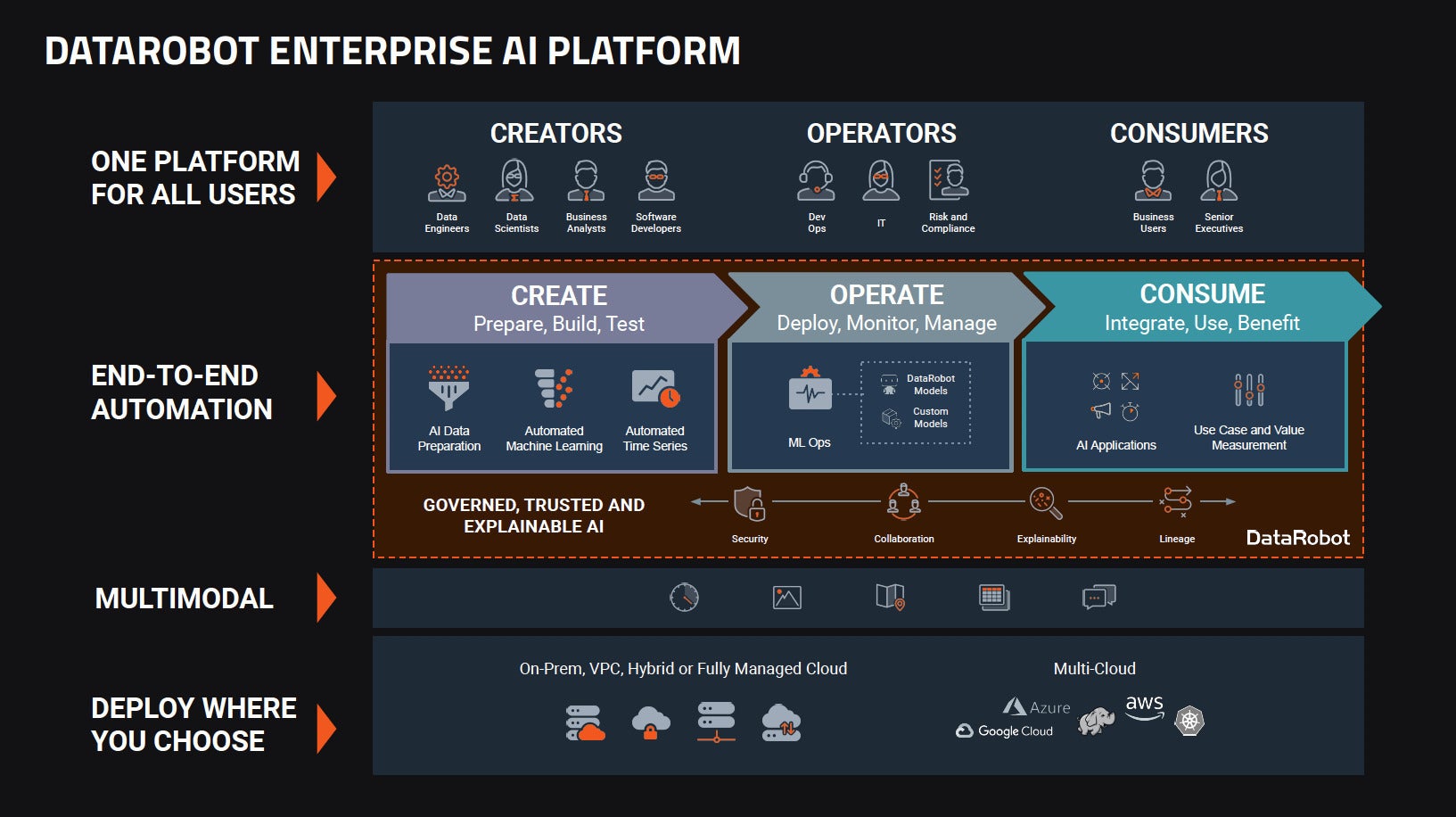Click the Automated Machine Learning icon
The height and width of the screenshot is (817, 1456).
[x=554, y=389]
